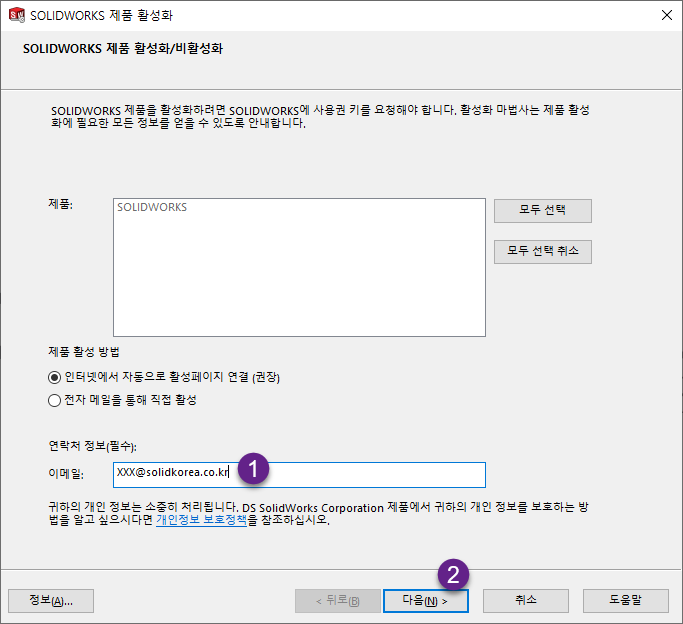Open the 개인정보 보호정책 link
Screen dimensions: 683x624
coord(202,519)
